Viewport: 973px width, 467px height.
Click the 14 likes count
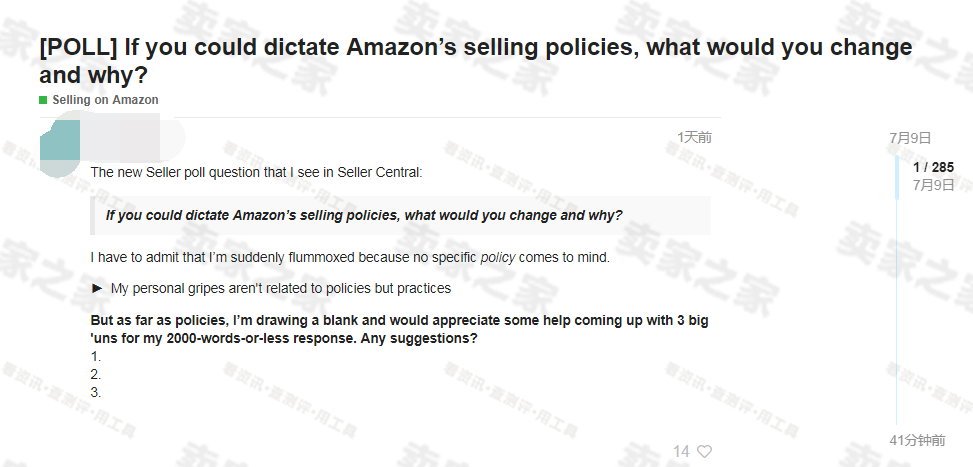(x=681, y=451)
